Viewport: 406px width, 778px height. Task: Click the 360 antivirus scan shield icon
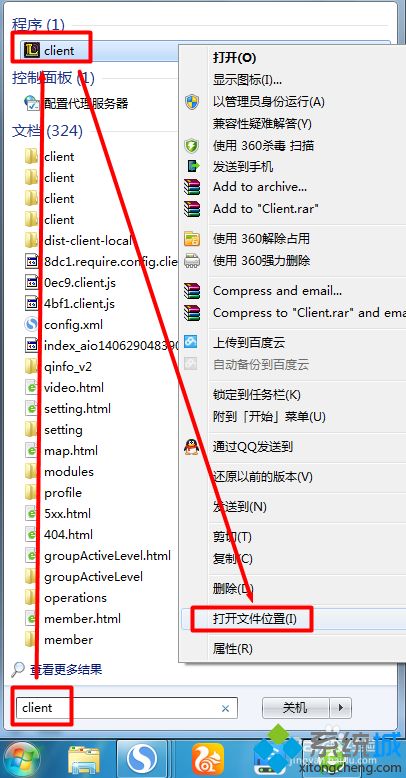click(x=192, y=145)
